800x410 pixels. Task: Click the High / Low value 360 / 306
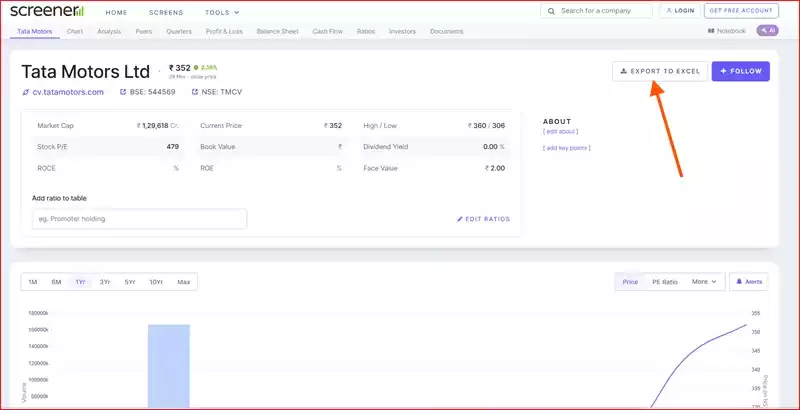coord(487,125)
